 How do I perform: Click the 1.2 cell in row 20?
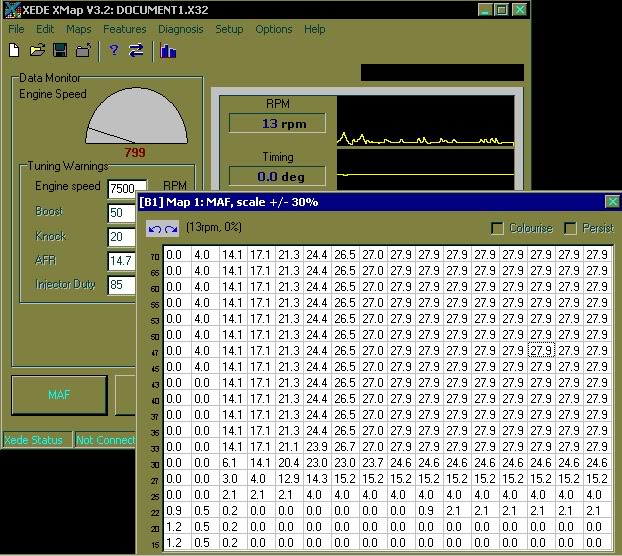[x=177, y=527]
